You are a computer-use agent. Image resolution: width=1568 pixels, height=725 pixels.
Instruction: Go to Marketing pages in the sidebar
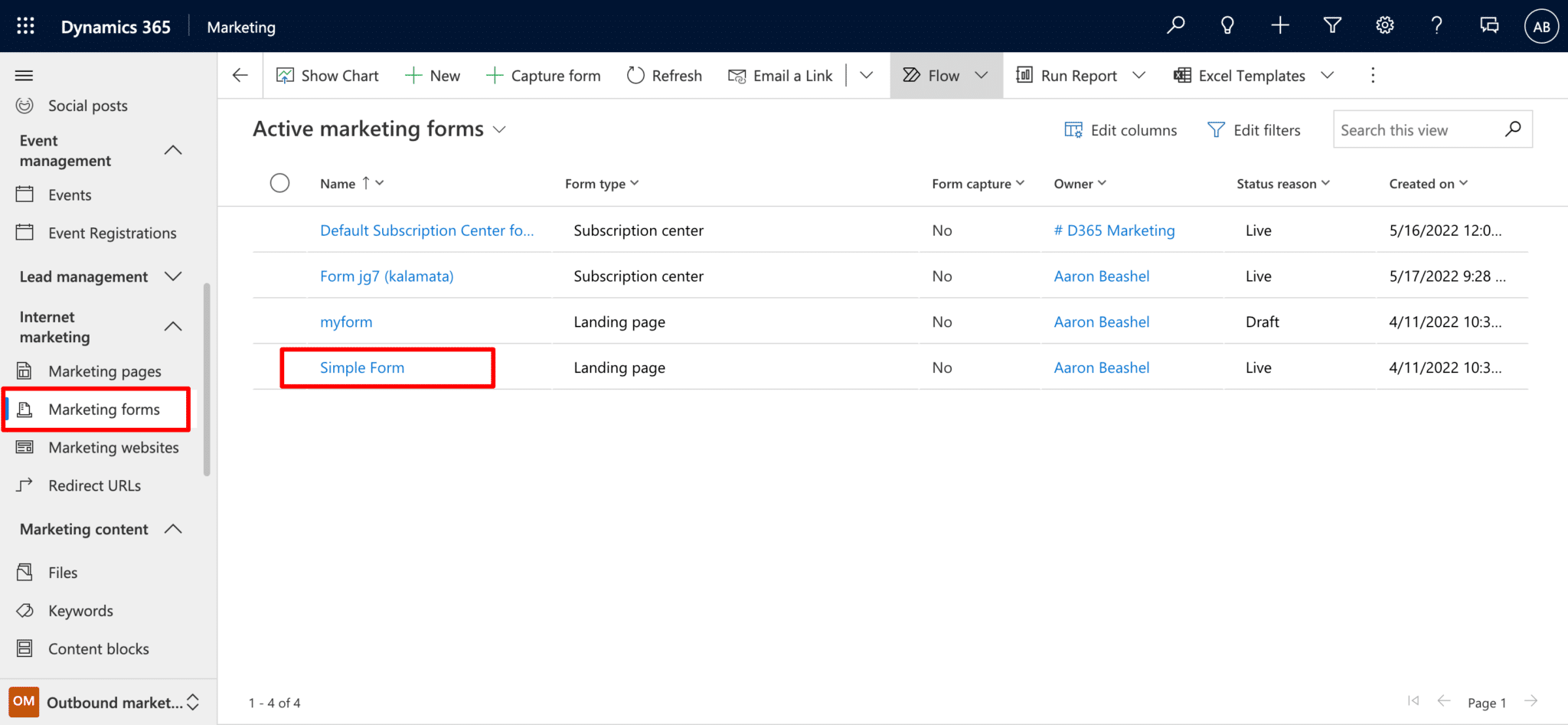pos(105,371)
